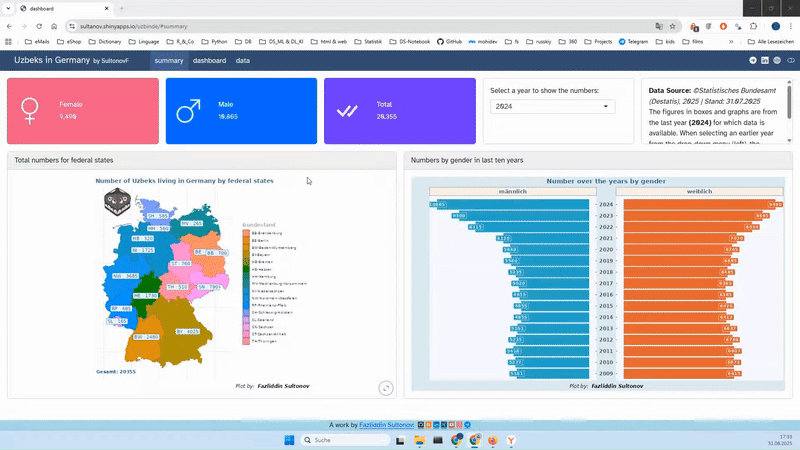This screenshot has height=450, width=800.
Task: Follow the Fazliddin Sultonov footer link
Action: click(x=386, y=425)
